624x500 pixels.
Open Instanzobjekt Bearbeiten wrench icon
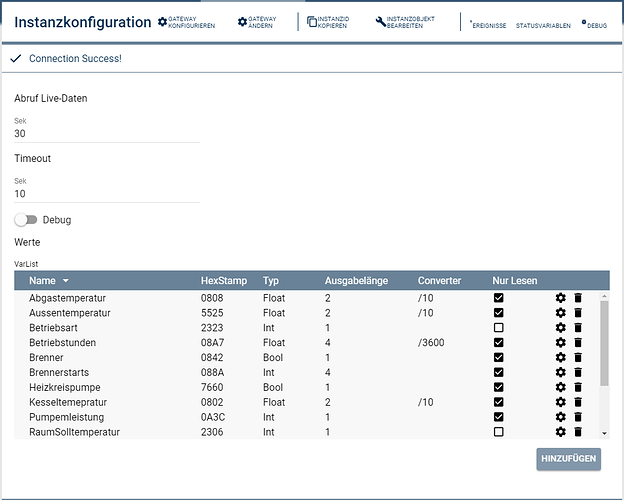point(381,22)
